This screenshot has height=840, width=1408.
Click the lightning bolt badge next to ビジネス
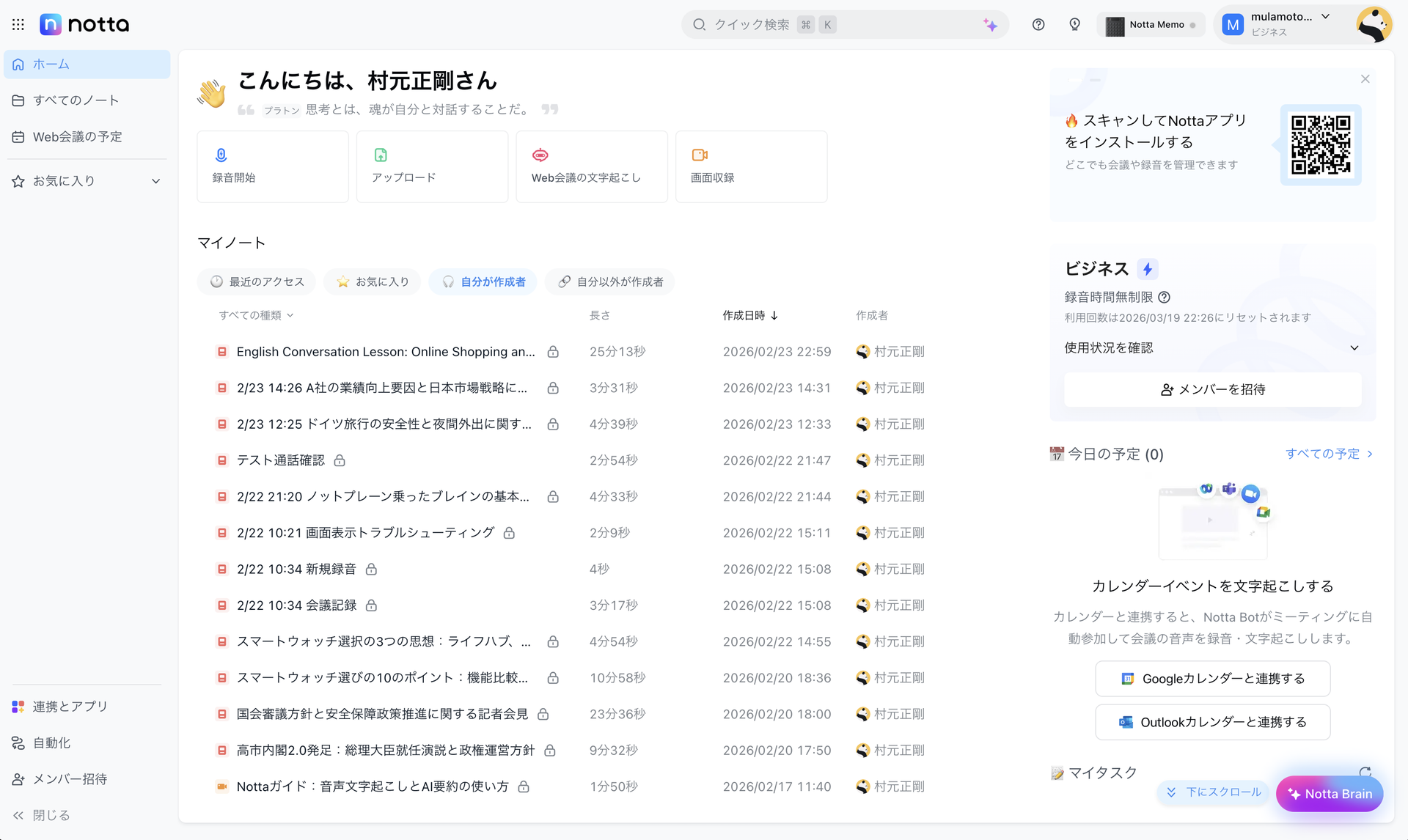[1148, 269]
